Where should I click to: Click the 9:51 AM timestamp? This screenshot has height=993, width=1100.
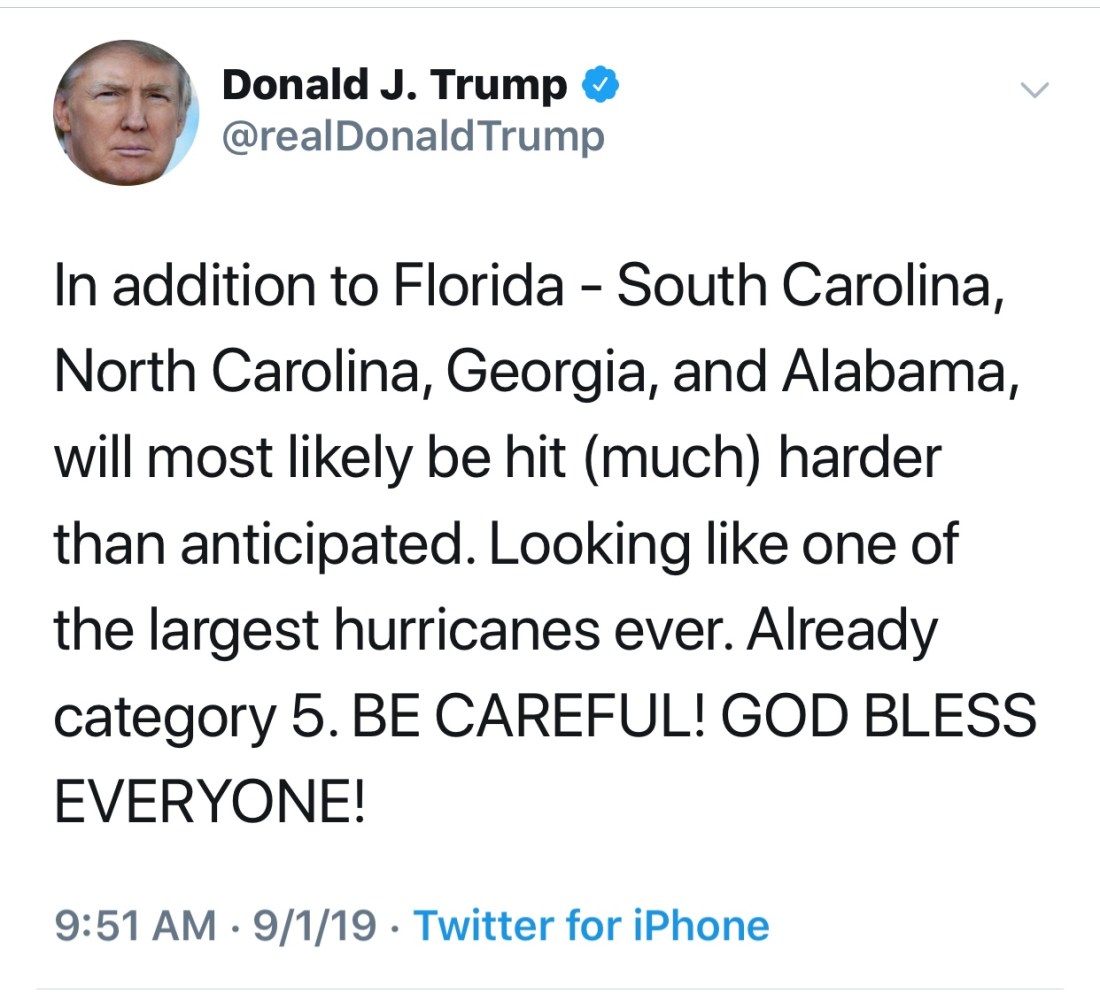tap(135, 925)
